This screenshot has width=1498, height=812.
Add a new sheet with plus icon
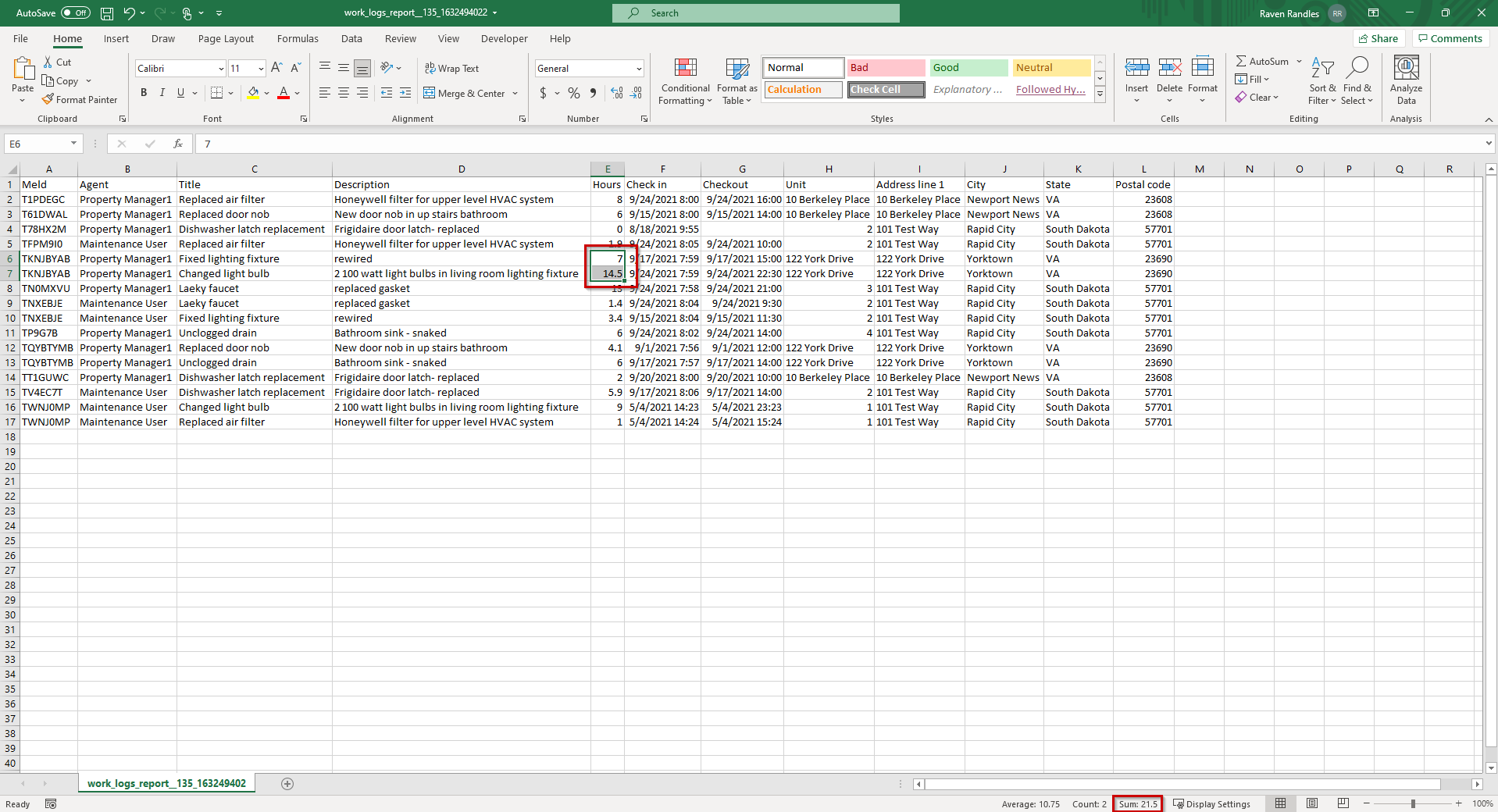pos(287,784)
